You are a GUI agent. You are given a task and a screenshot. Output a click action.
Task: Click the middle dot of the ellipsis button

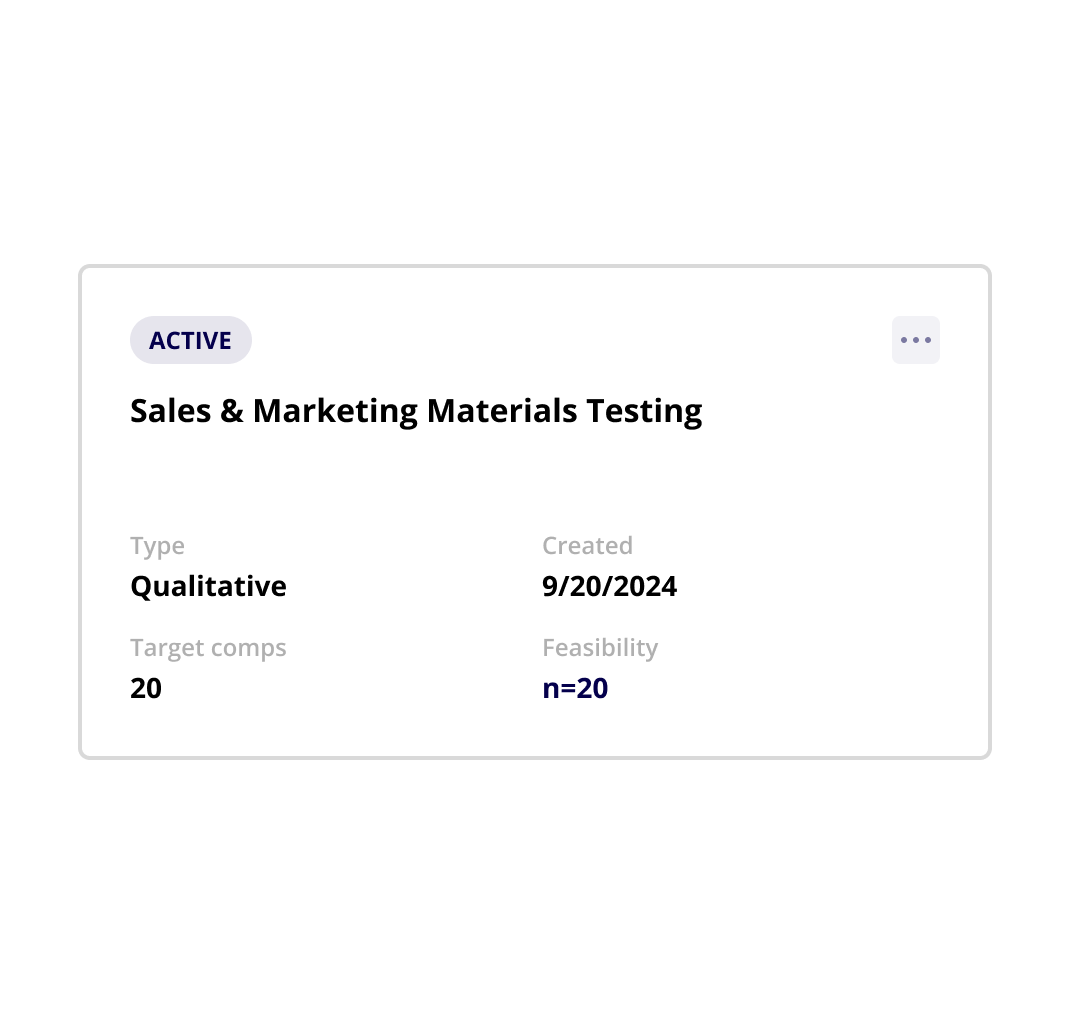click(916, 340)
